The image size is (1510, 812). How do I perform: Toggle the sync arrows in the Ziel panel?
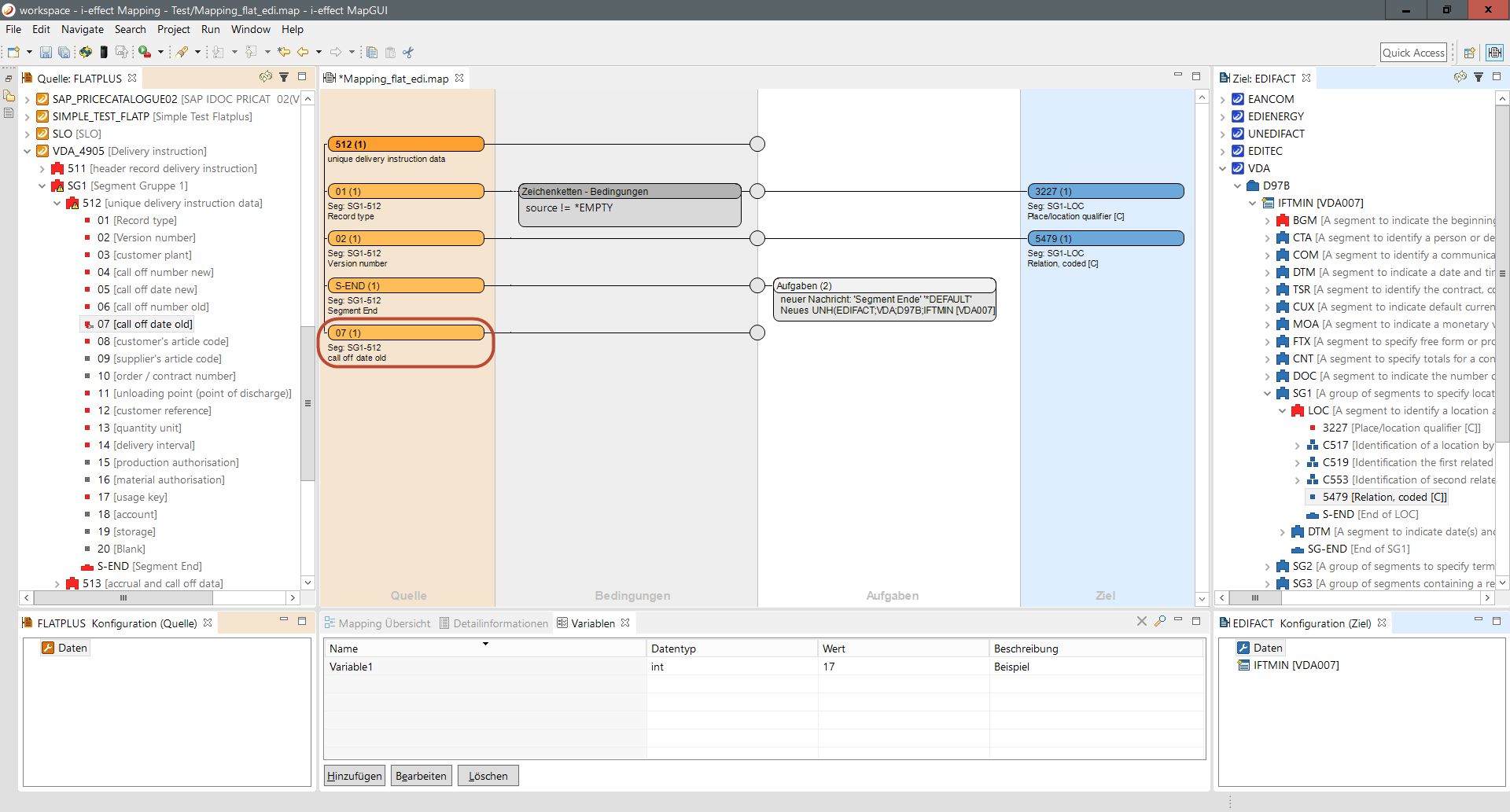[x=1460, y=77]
